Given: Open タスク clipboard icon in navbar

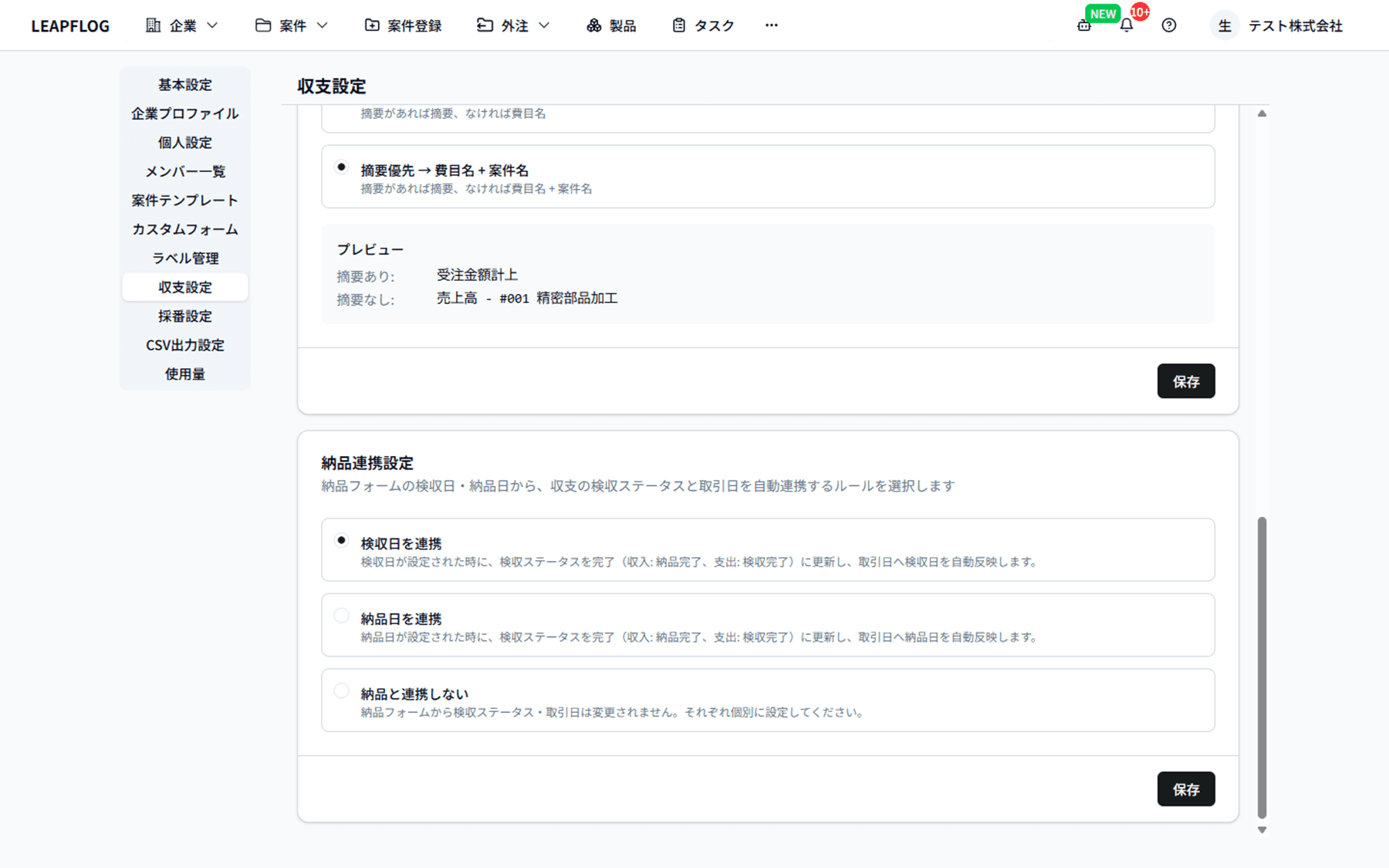Looking at the screenshot, I should (x=678, y=25).
